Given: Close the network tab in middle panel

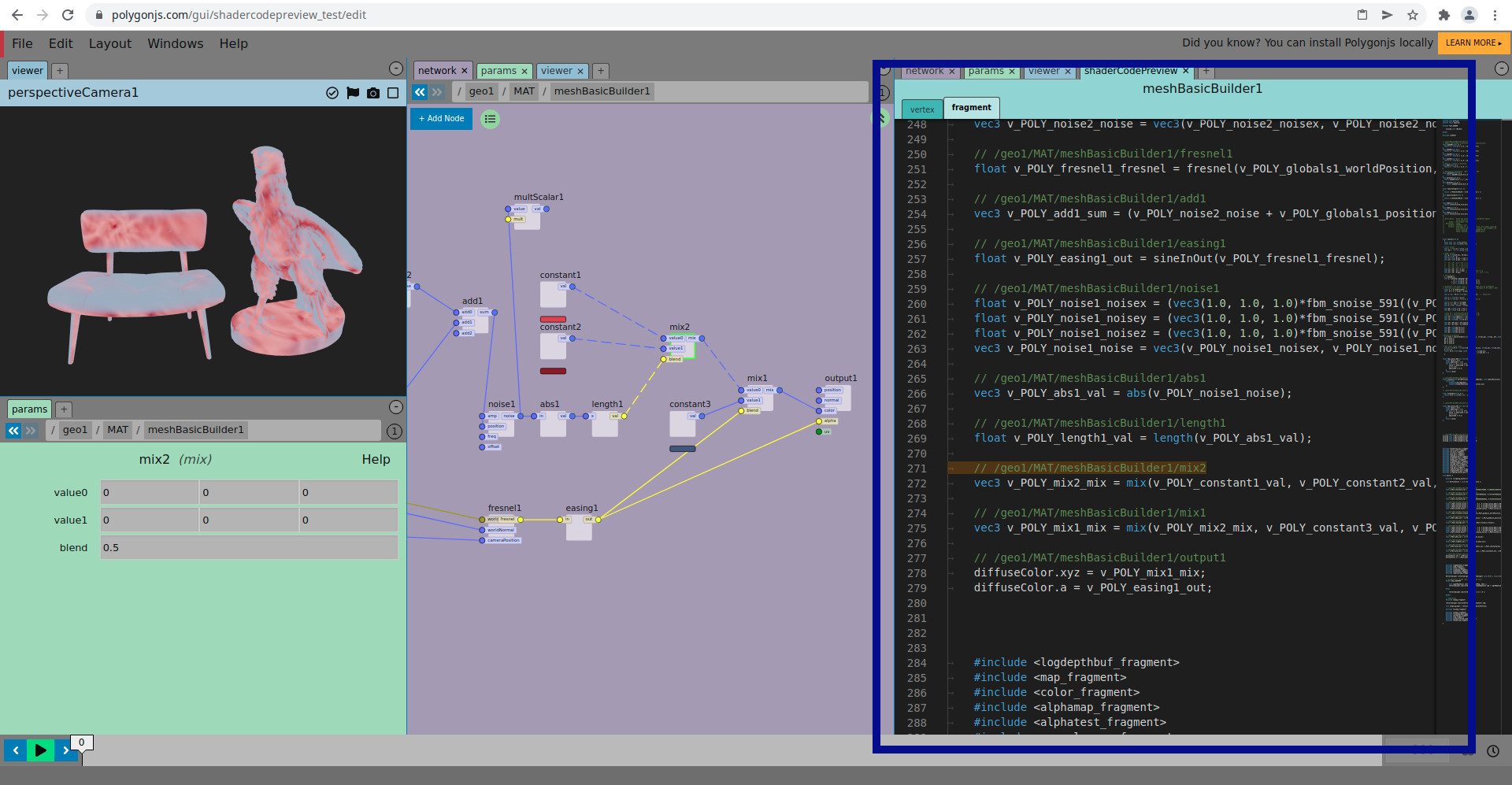Looking at the screenshot, I should pos(465,71).
